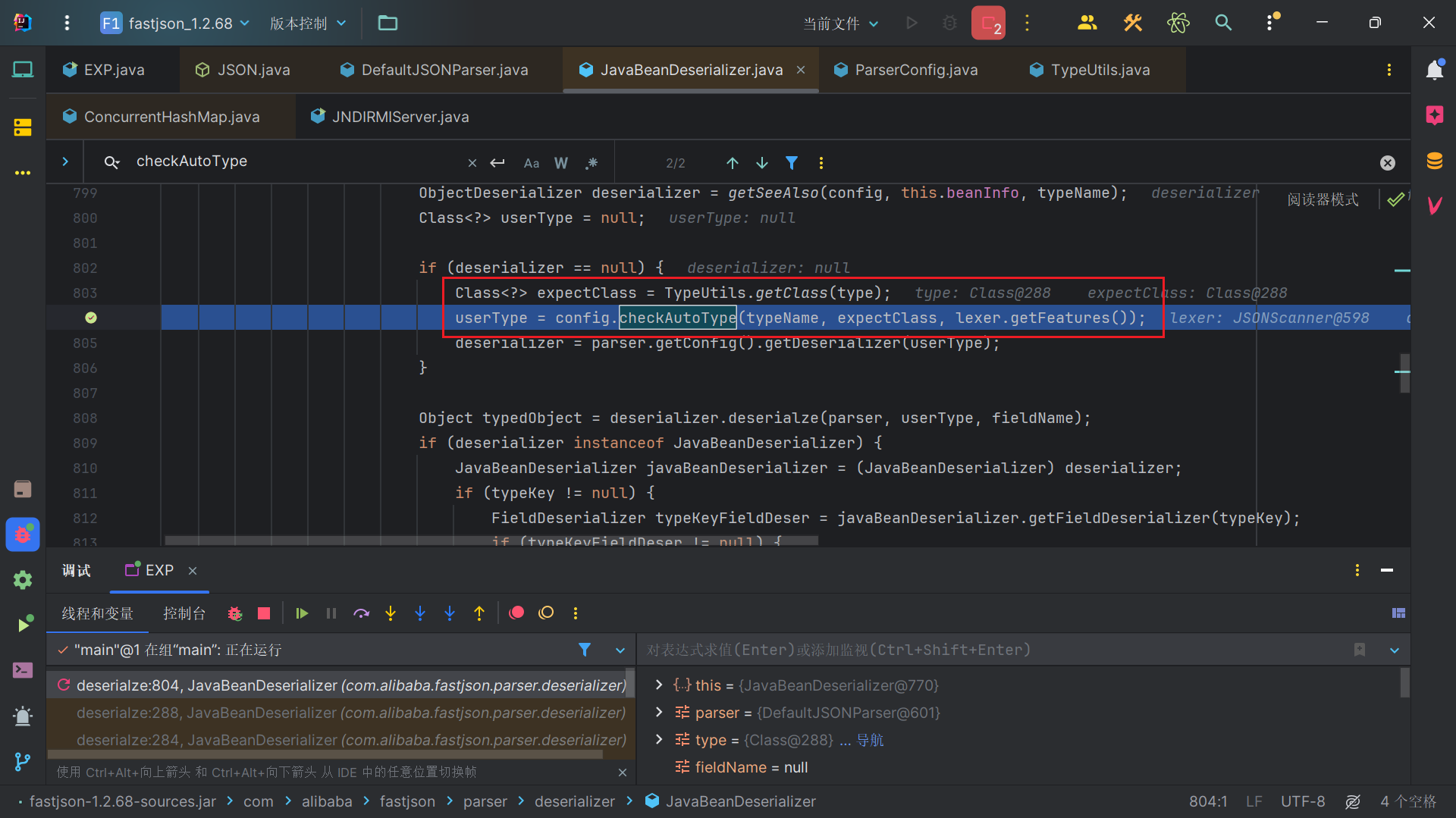1456x818 pixels.
Task: Open Search Everywhere magnifier icon
Action: click(x=1223, y=23)
